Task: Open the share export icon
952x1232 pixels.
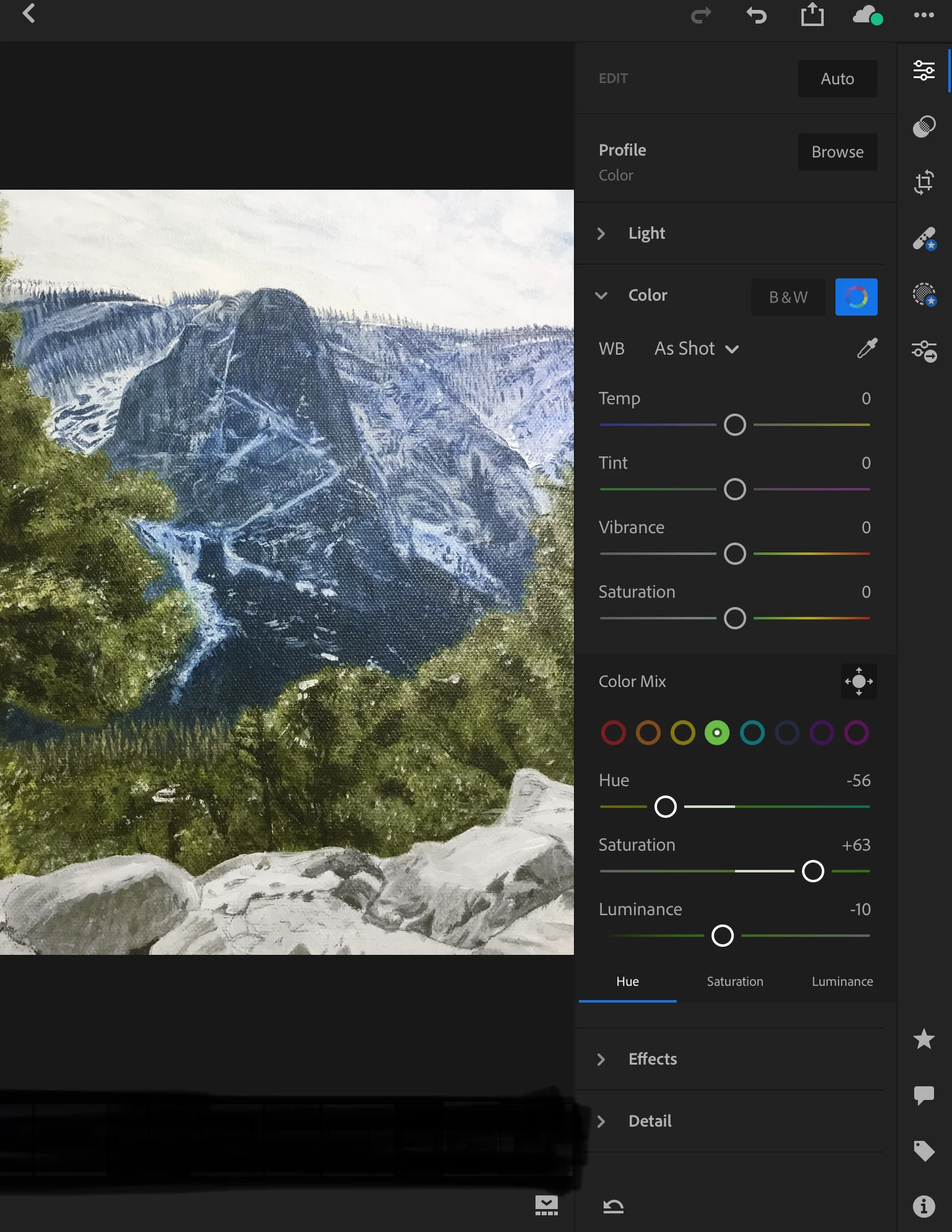Action: pyautogui.click(x=812, y=14)
